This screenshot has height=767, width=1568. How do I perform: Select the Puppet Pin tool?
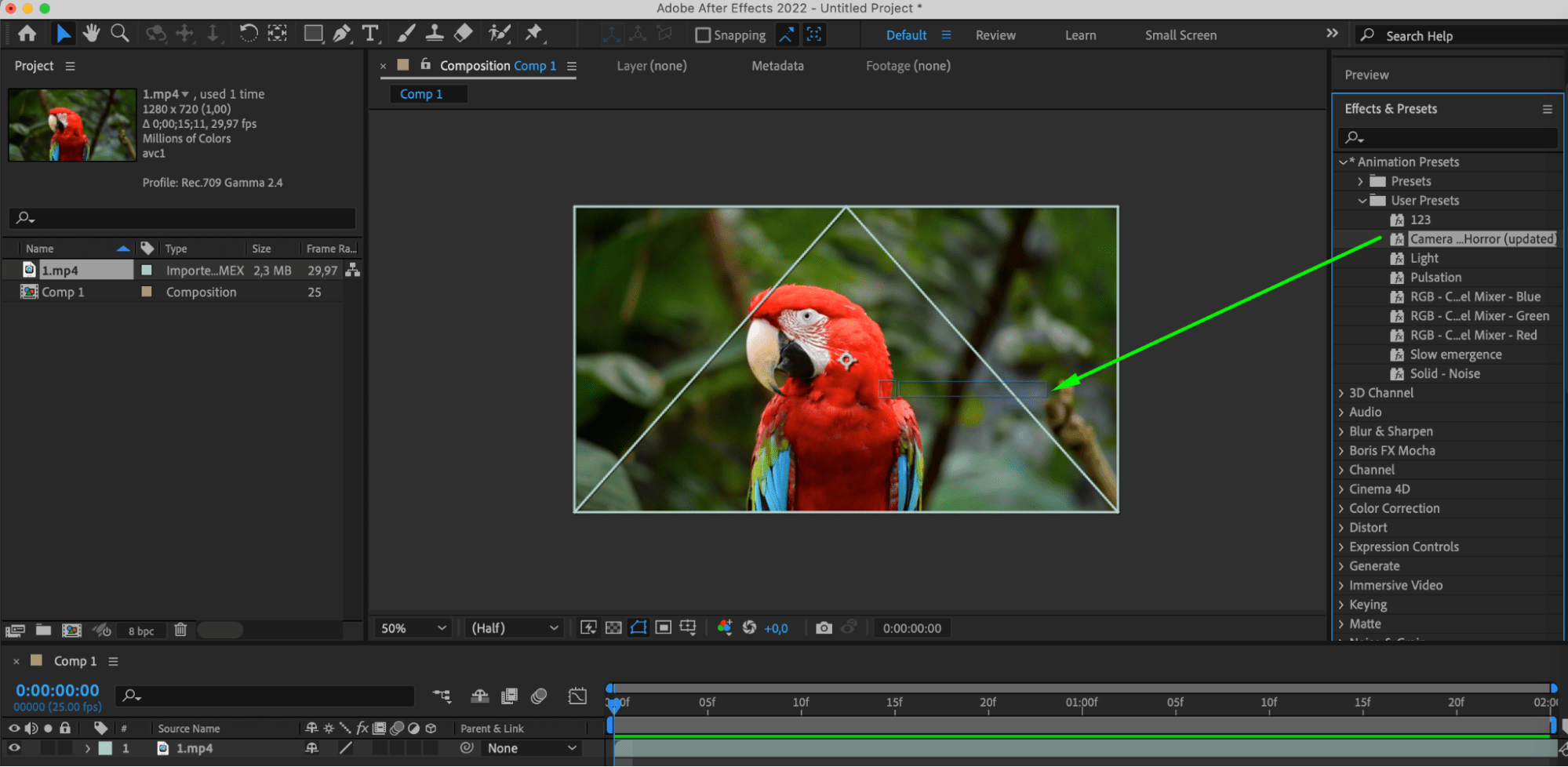click(x=533, y=34)
